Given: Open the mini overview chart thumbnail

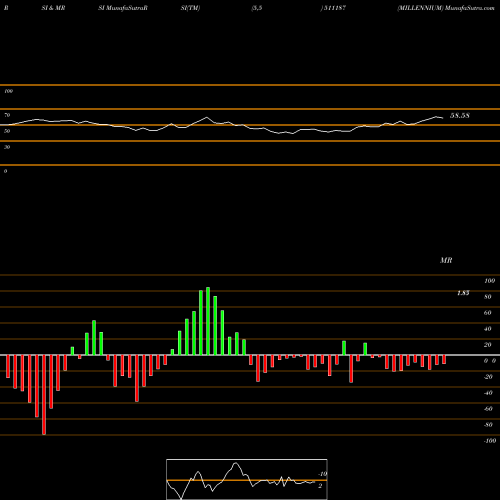Looking at the screenshot, I should point(247,479).
